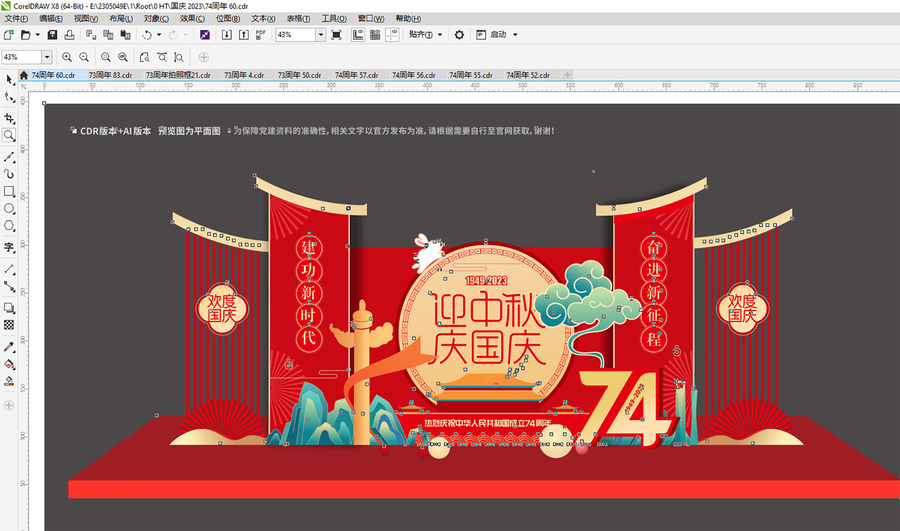This screenshot has height=531, width=900.
Task: Zoom to page width
Action: 162,57
